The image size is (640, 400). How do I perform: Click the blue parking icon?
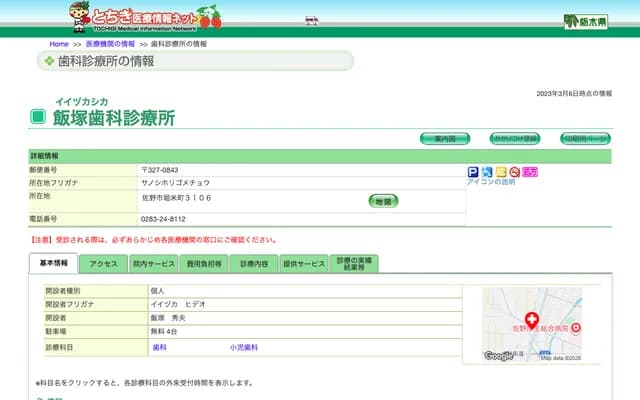coord(473,172)
